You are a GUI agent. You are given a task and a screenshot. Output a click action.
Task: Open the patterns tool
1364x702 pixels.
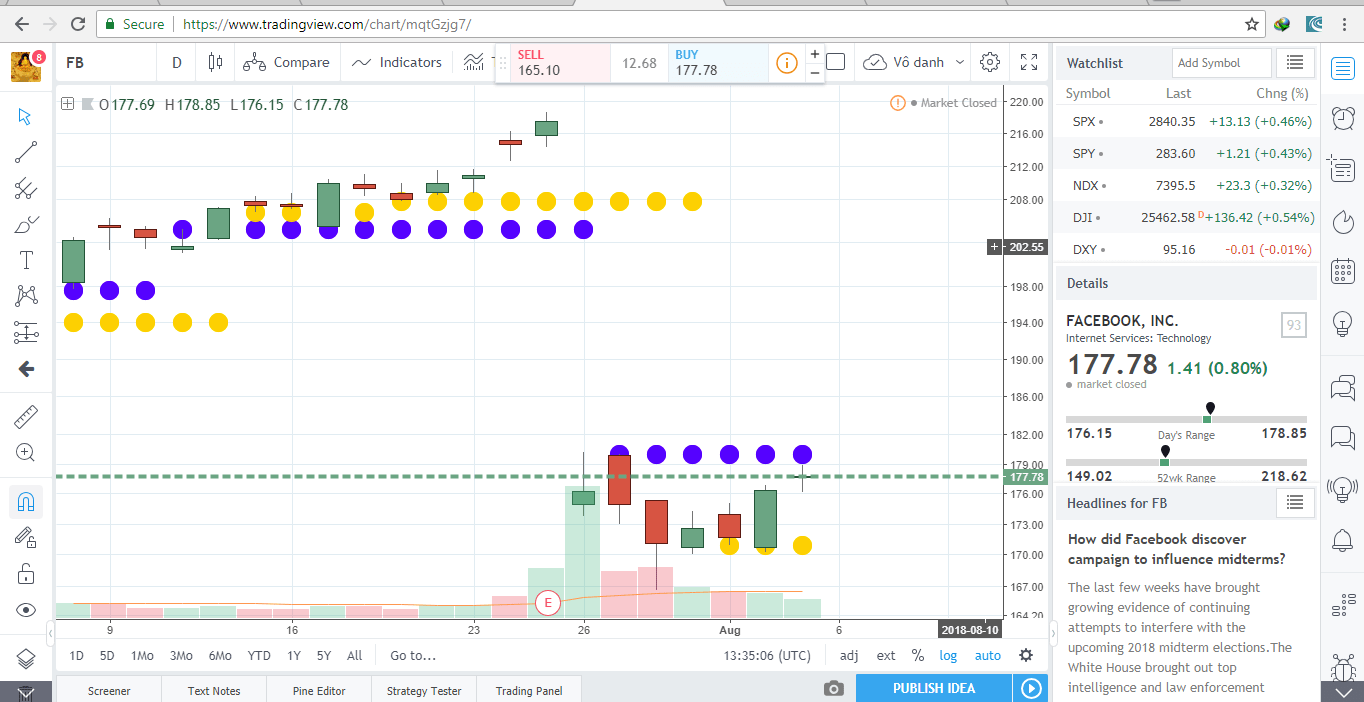[26, 296]
